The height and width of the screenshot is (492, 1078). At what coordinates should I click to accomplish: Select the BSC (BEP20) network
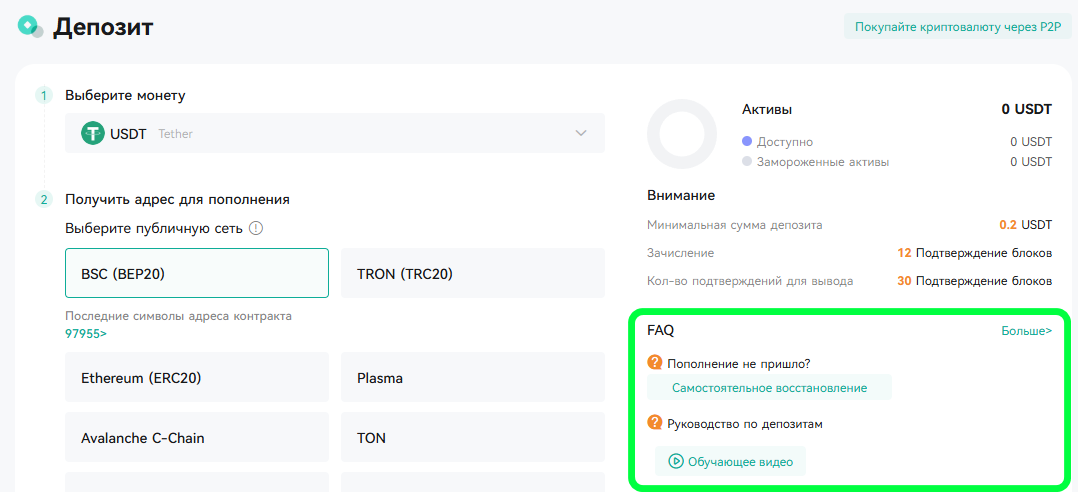[197, 273]
